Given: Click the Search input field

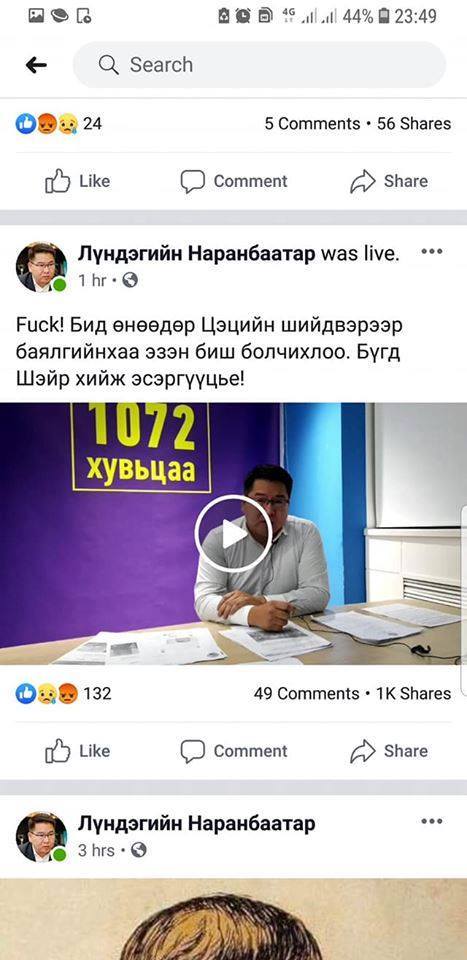Looking at the screenshot, I should coord(259,65).
